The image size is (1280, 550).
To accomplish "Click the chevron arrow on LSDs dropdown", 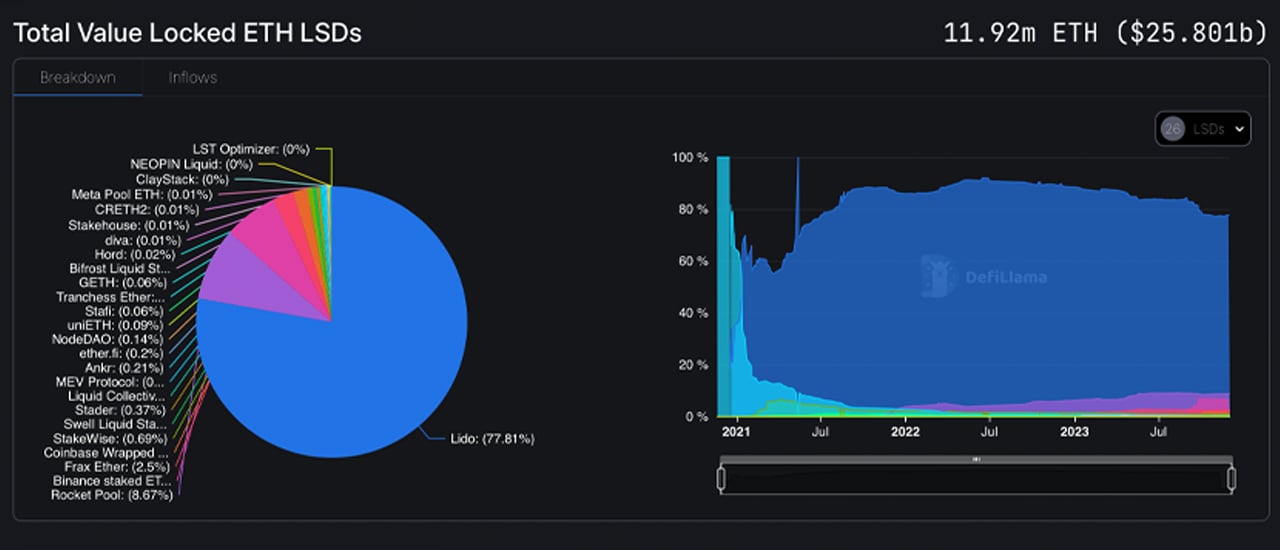I will (x=1240, y=129).
